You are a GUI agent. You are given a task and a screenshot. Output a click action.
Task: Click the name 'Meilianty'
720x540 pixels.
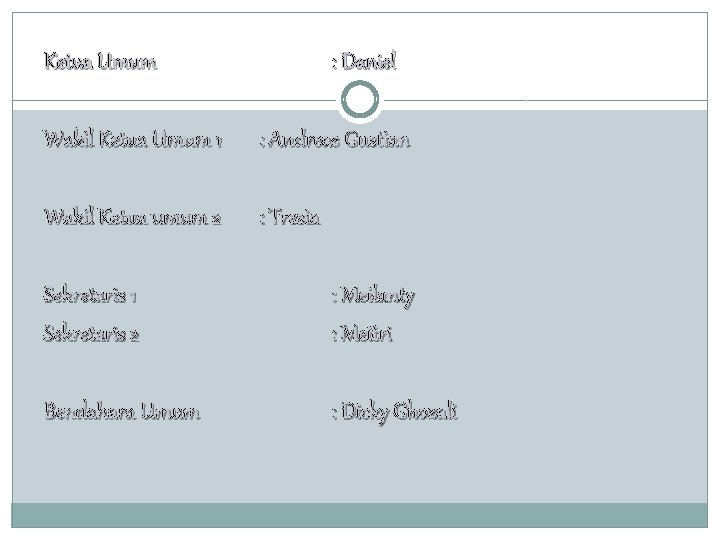pyautogui.click(x=378, y=296)
